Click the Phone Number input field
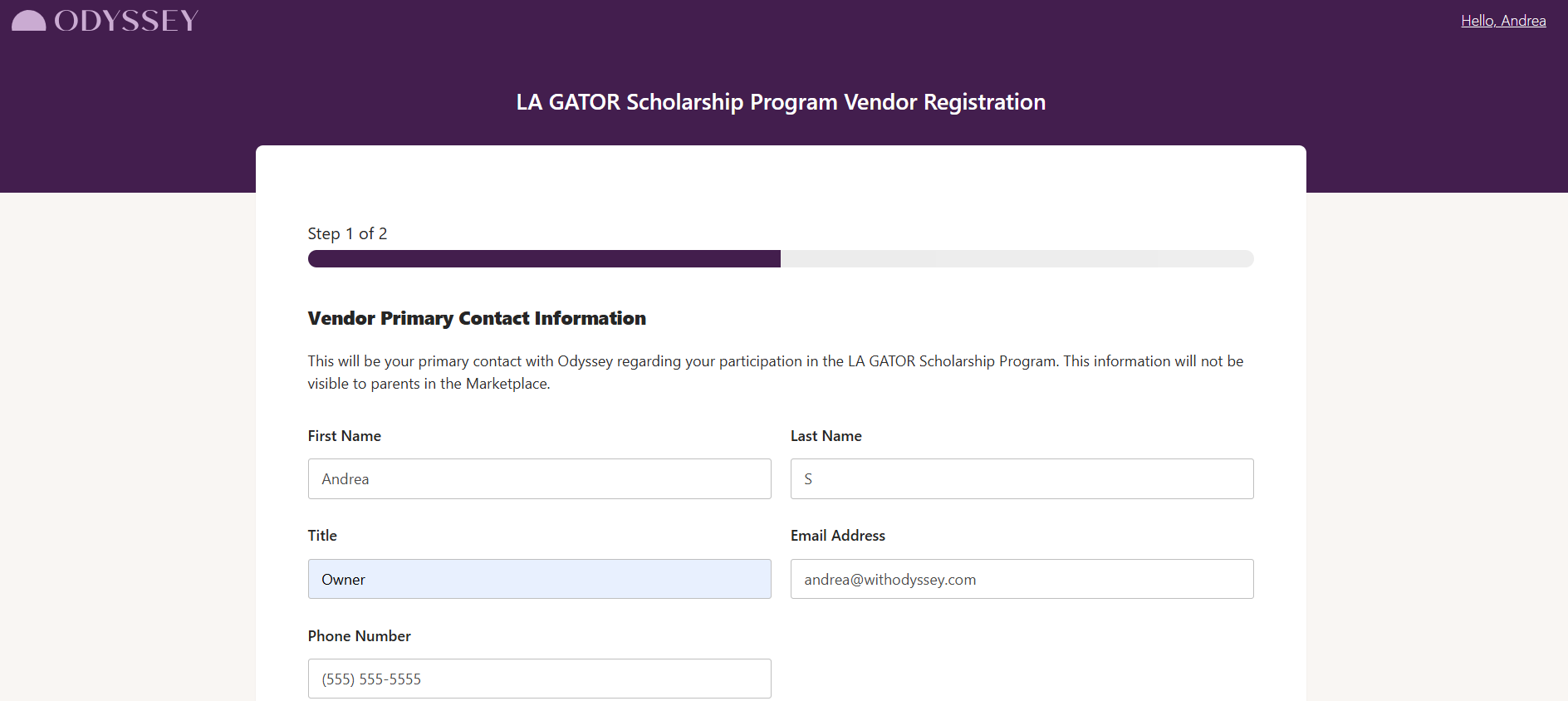Image resolution: width=1568 pixels, height=701 pixels. pos(539,679)
